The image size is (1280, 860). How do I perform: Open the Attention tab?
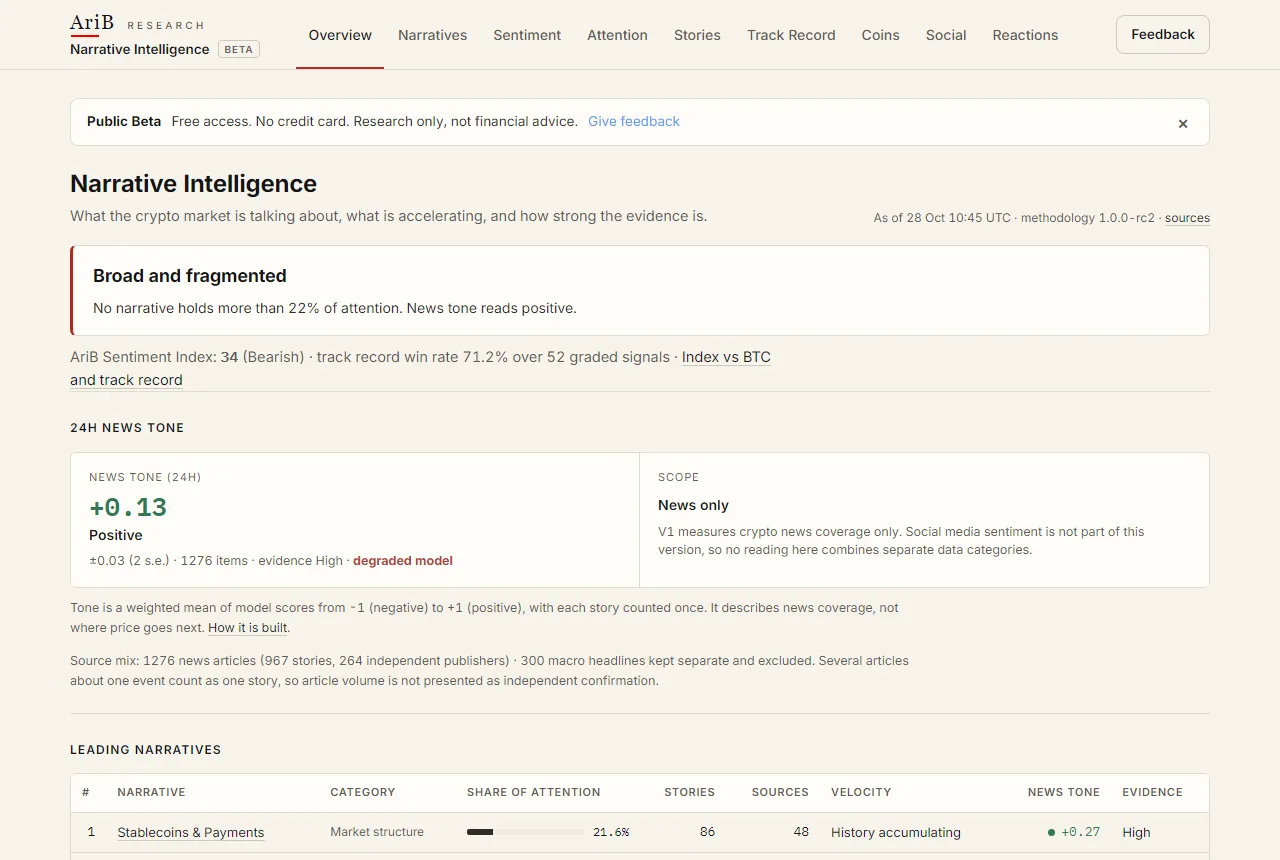[617, 35]
